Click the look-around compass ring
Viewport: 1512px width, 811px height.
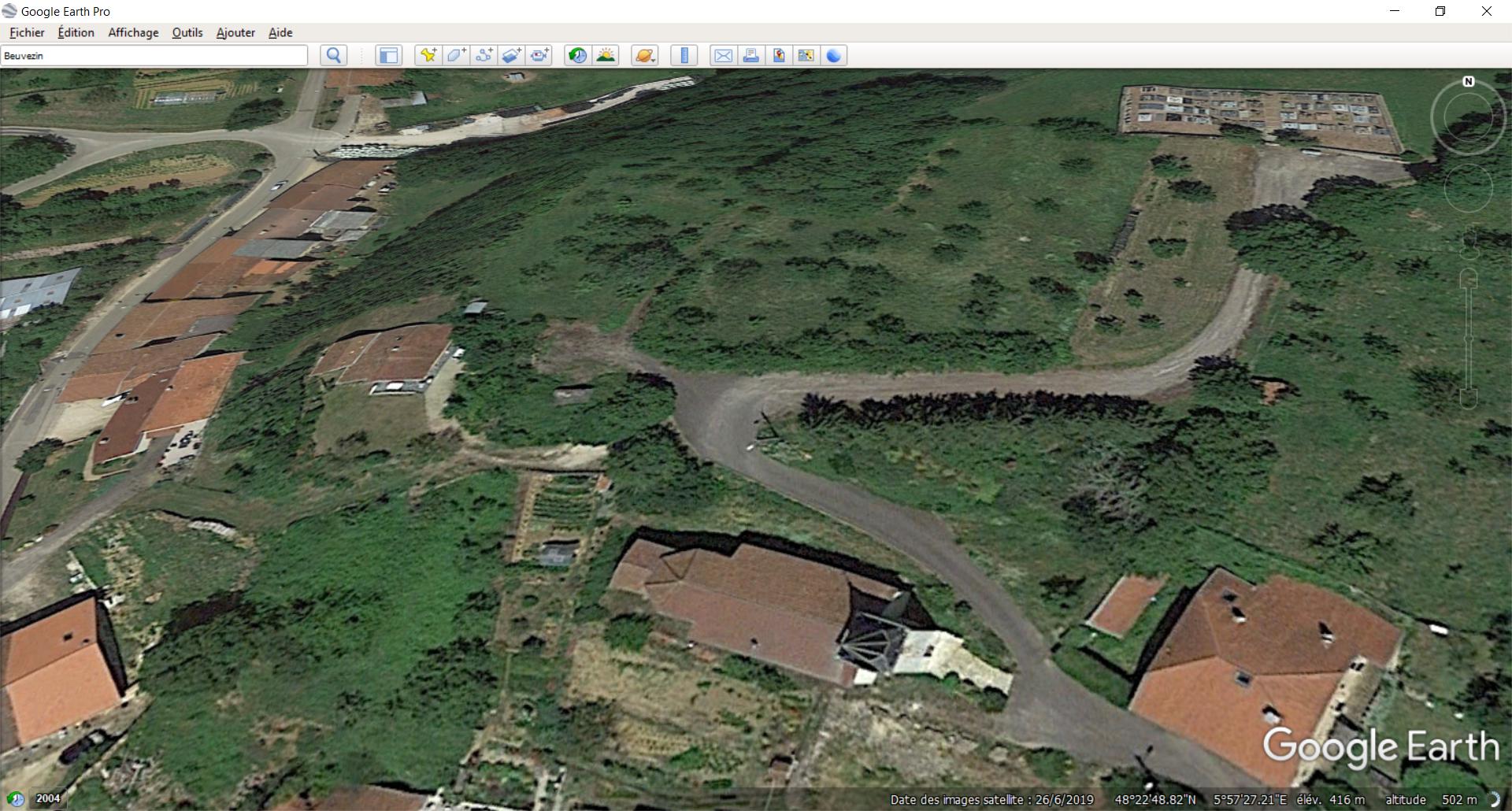tap(1468, 117)
